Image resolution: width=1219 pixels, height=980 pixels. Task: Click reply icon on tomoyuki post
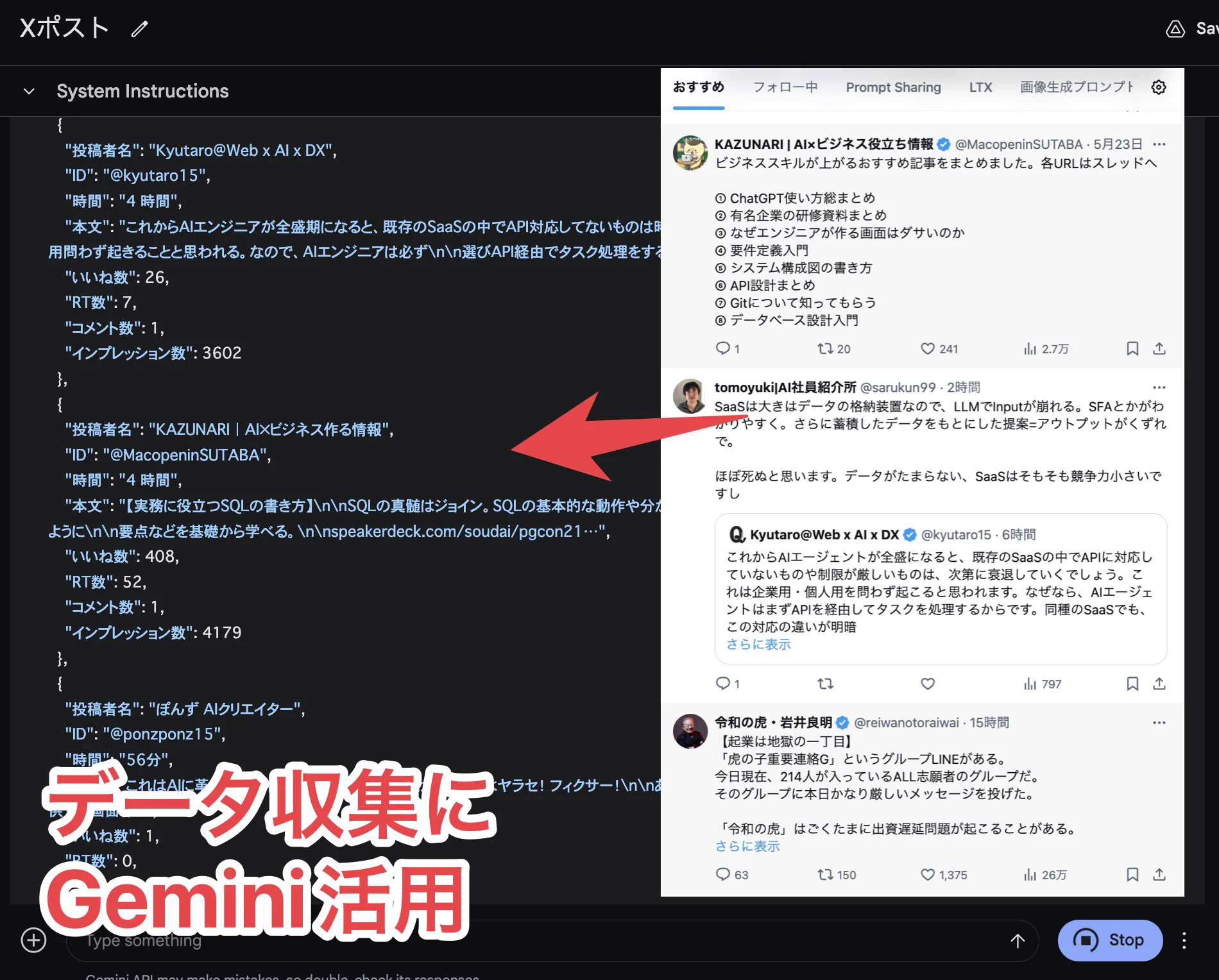[x=723, y=683]
